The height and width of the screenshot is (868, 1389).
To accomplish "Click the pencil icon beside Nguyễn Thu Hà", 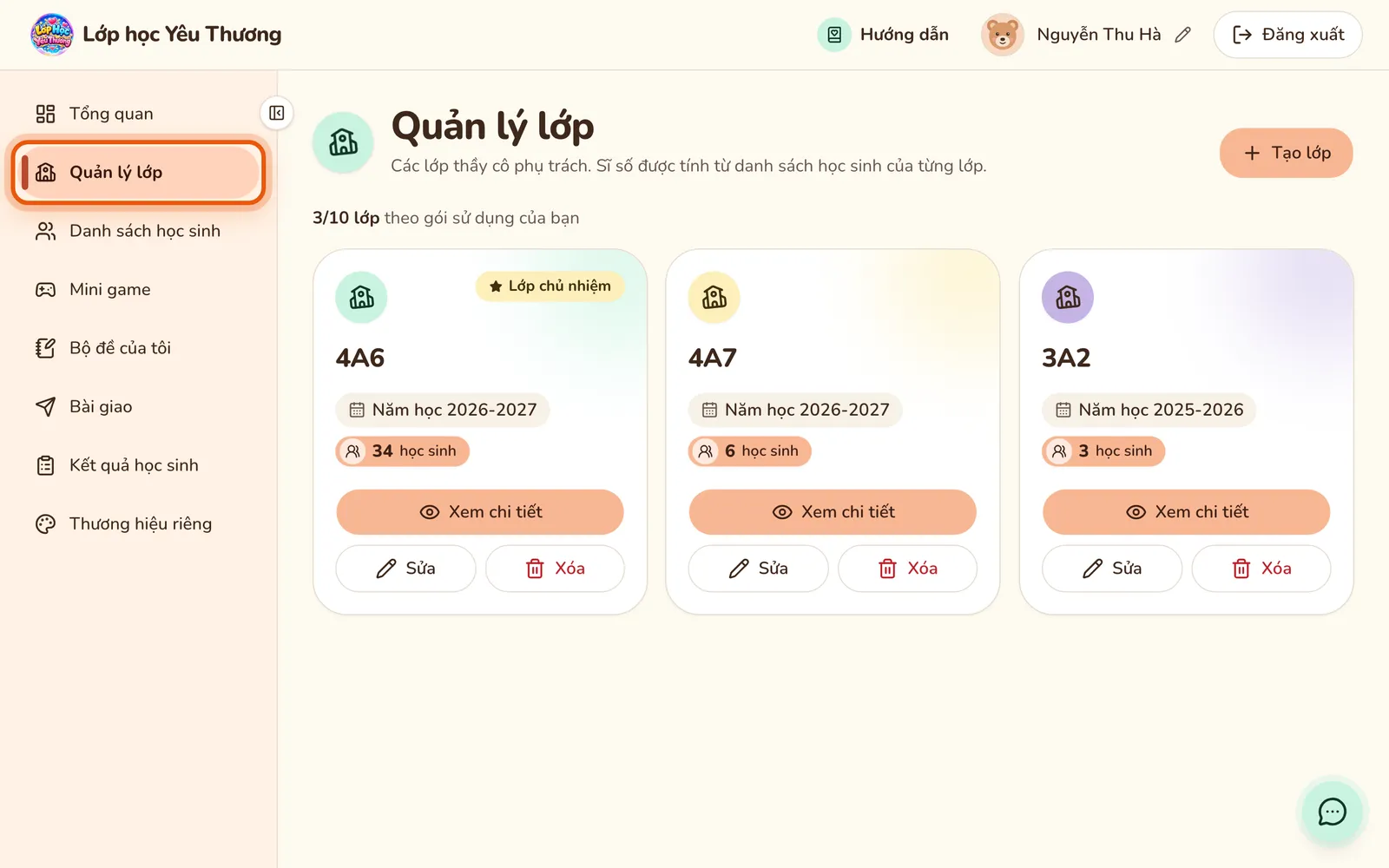I will coord(1182,35).
